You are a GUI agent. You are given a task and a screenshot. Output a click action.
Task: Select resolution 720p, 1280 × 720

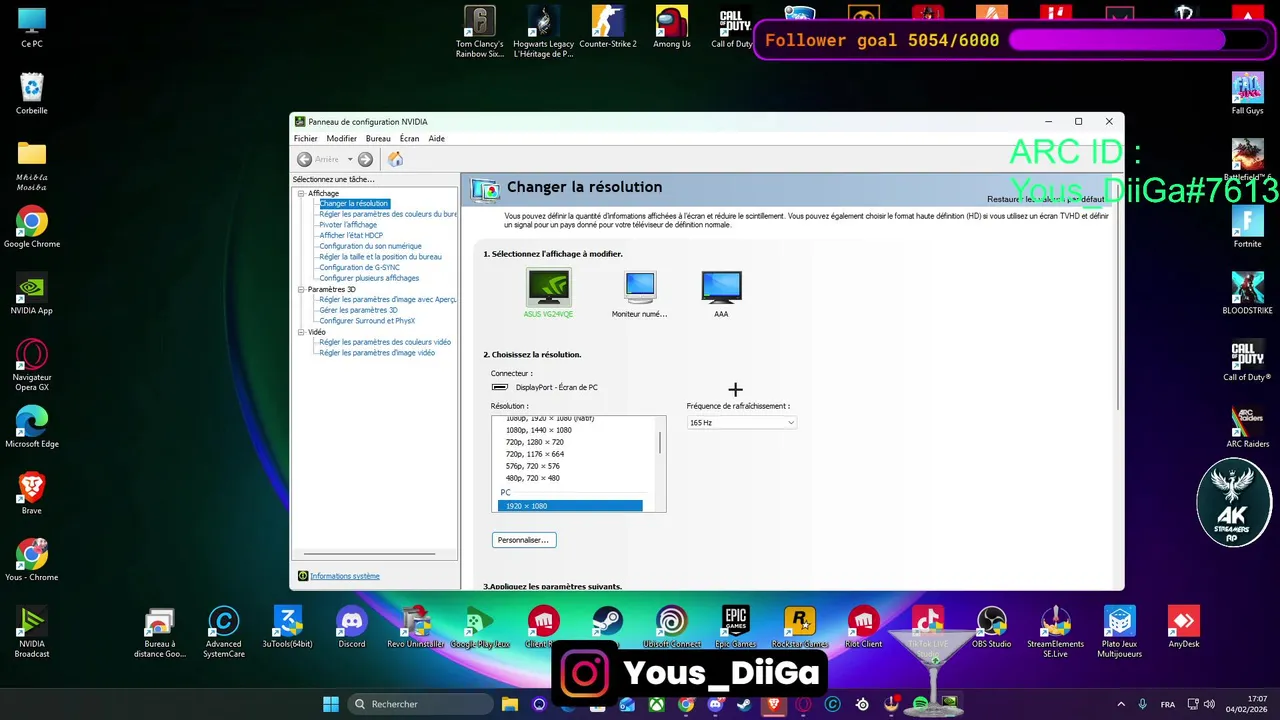tap(535, 442)
